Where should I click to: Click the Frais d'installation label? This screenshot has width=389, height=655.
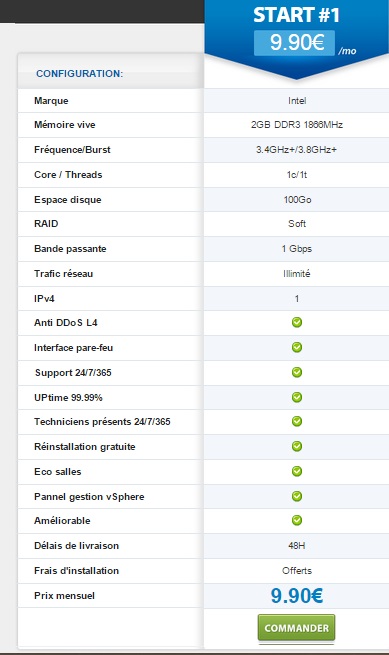76,571
